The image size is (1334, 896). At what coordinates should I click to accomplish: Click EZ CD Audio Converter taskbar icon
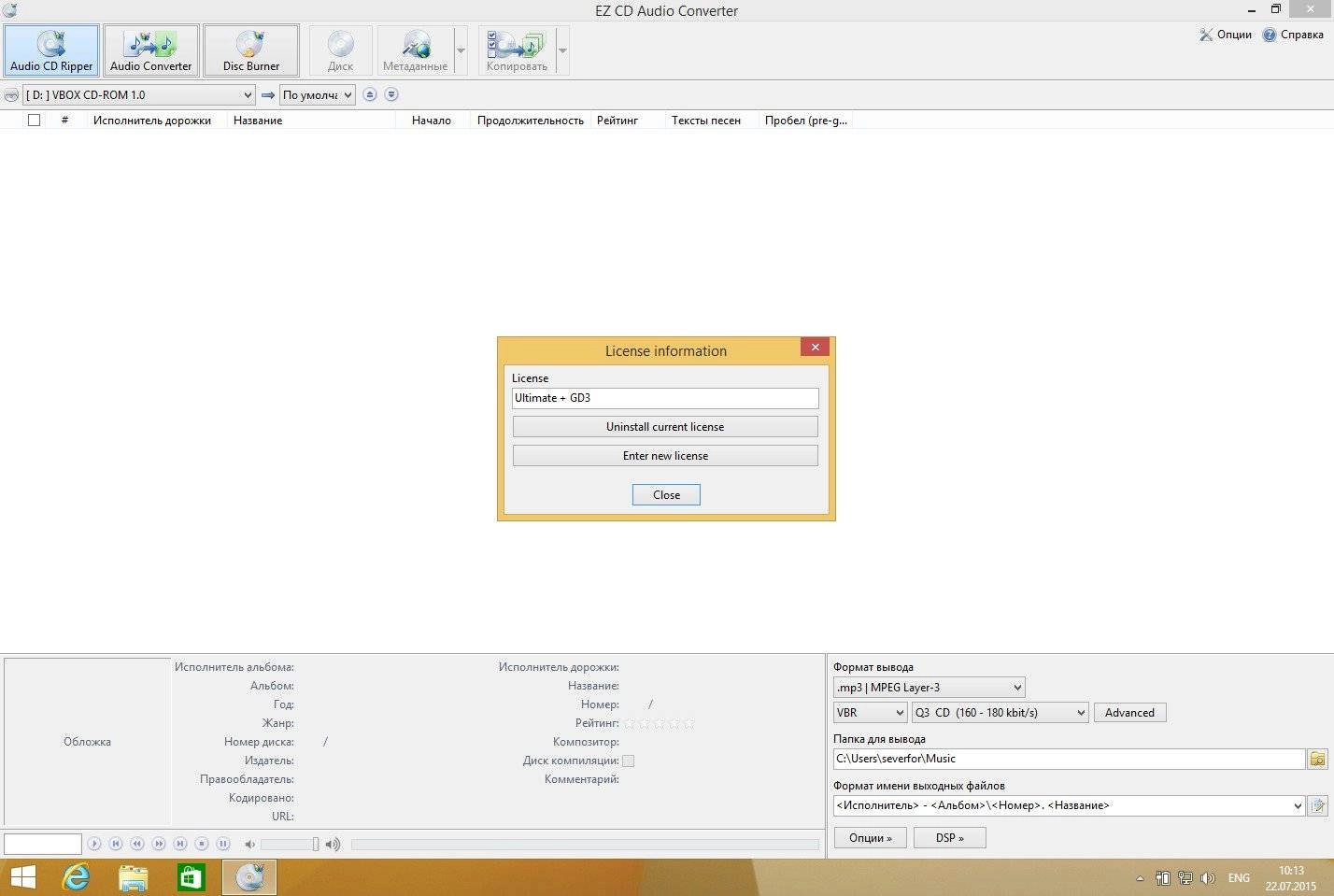click(x=249, y=878)
